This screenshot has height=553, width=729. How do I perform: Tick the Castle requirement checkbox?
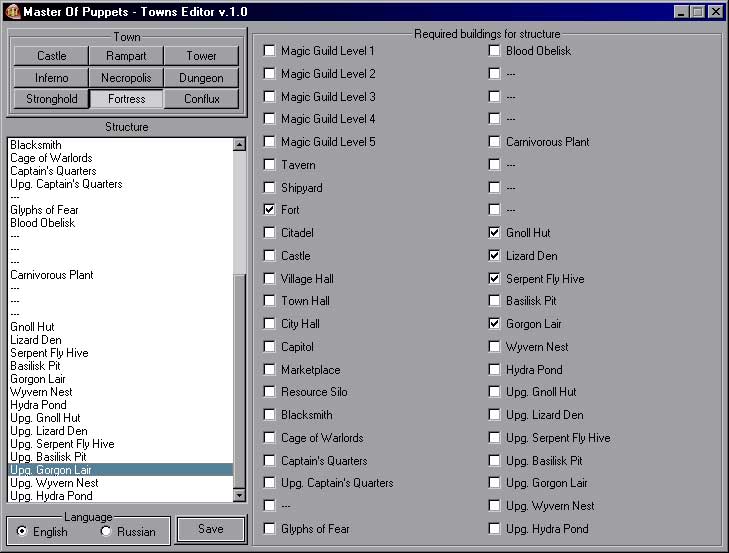[269, 255]
